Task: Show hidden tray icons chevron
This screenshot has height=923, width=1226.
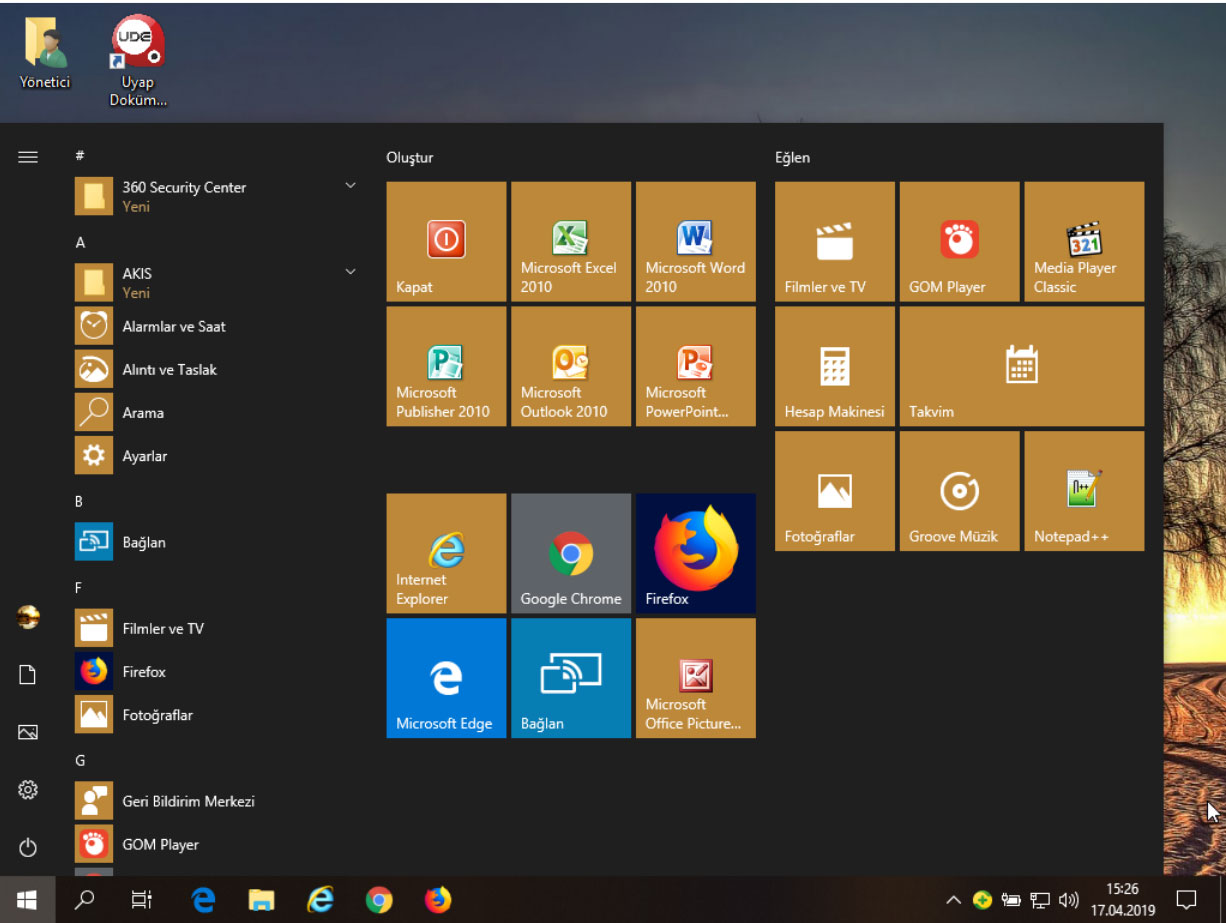Action: coord(954,900)
